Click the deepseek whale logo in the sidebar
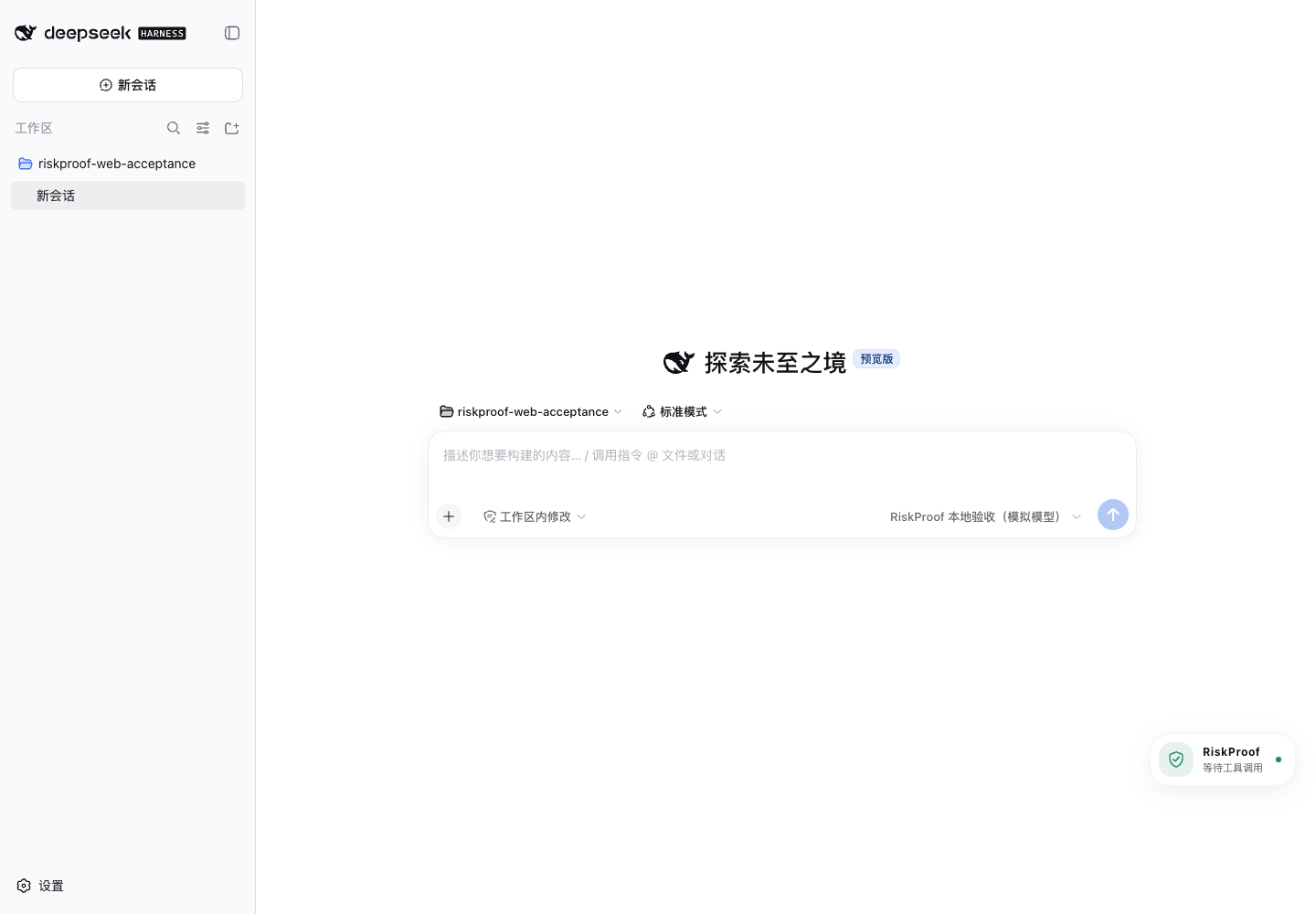Viewport: 1316px width, 914px height. pos(26,33)
